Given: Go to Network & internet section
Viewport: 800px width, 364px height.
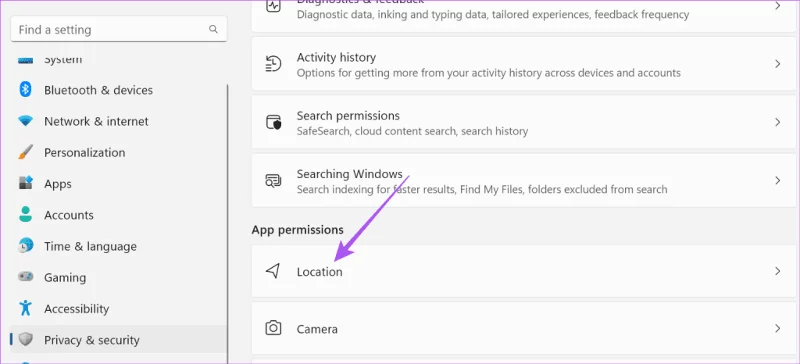Looking at the screenshot, I should coord(96,122).
